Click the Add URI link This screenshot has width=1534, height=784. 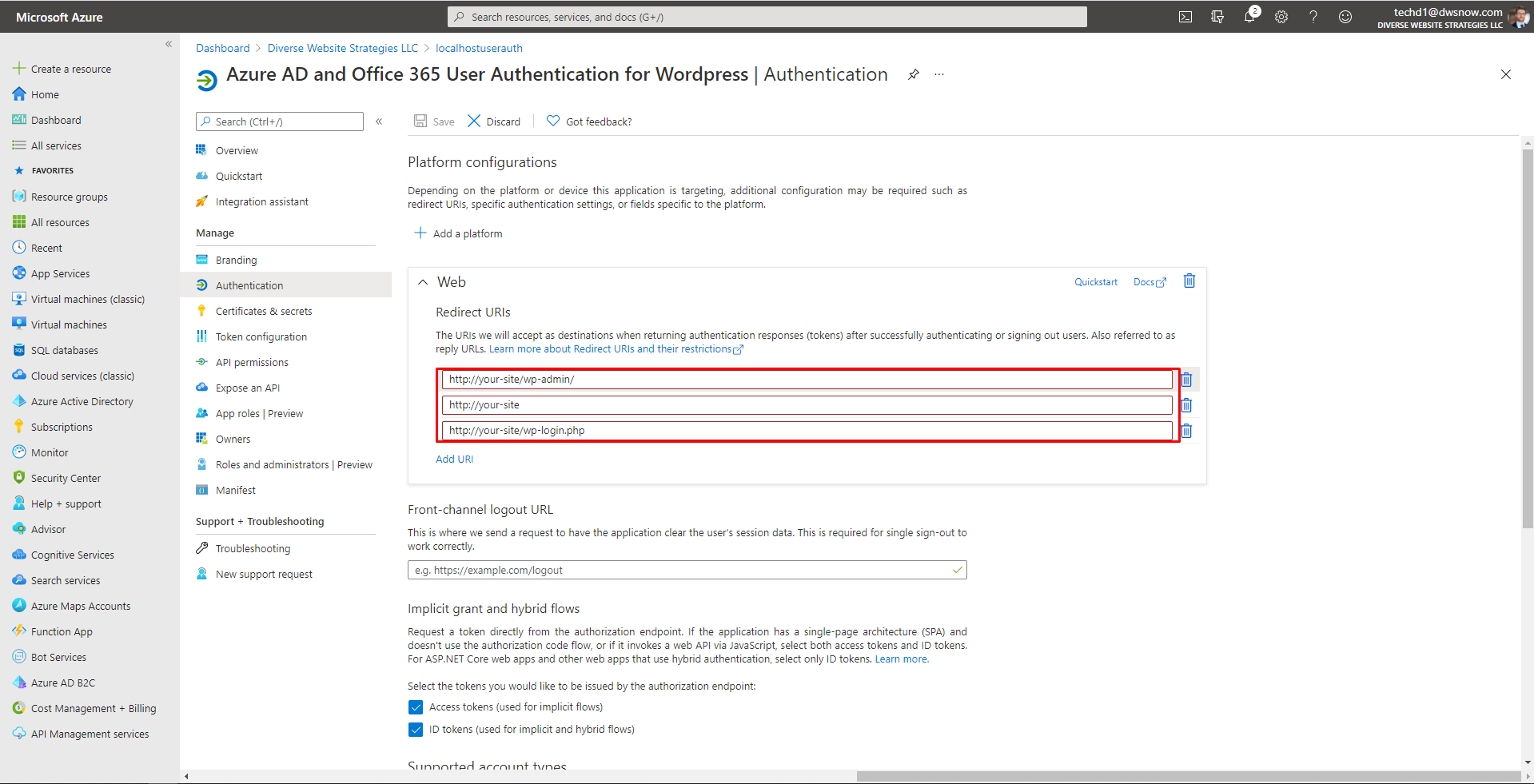coord(454,460)
